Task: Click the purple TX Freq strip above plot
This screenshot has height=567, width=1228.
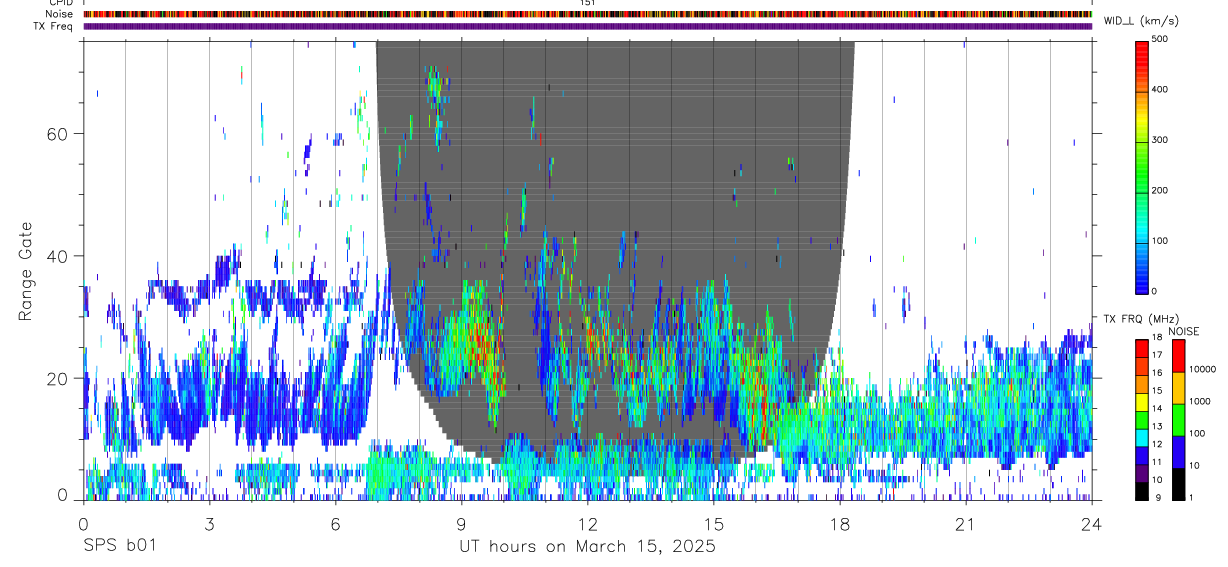Action: click(587, 26)
